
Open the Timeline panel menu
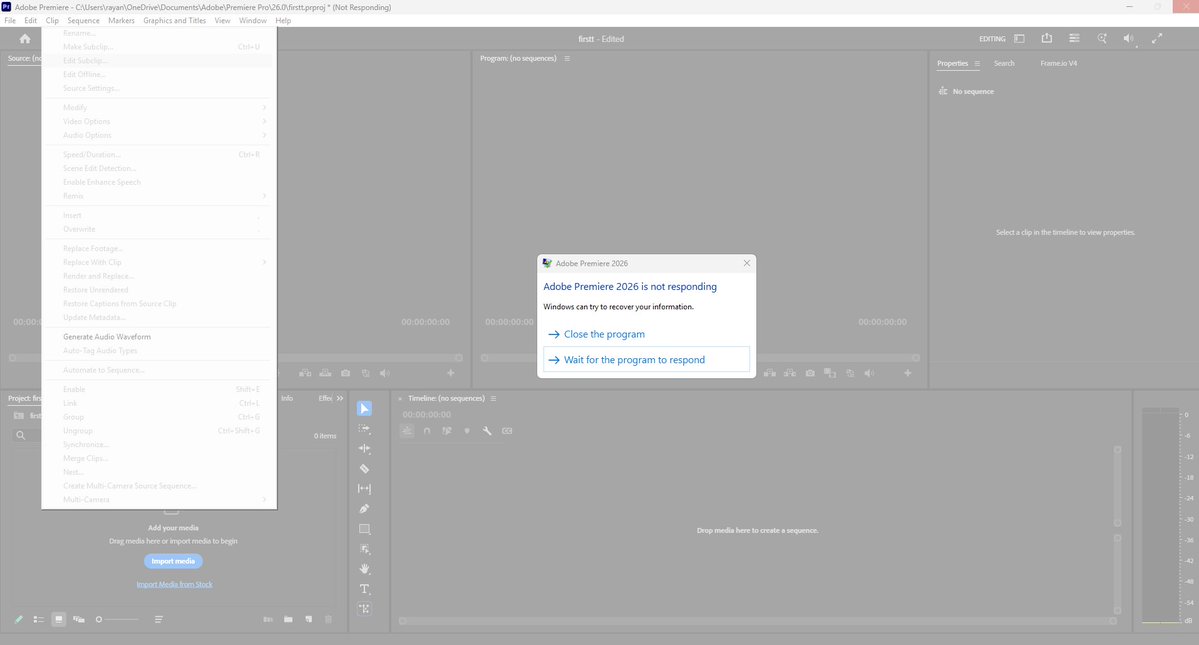(493, 398)
